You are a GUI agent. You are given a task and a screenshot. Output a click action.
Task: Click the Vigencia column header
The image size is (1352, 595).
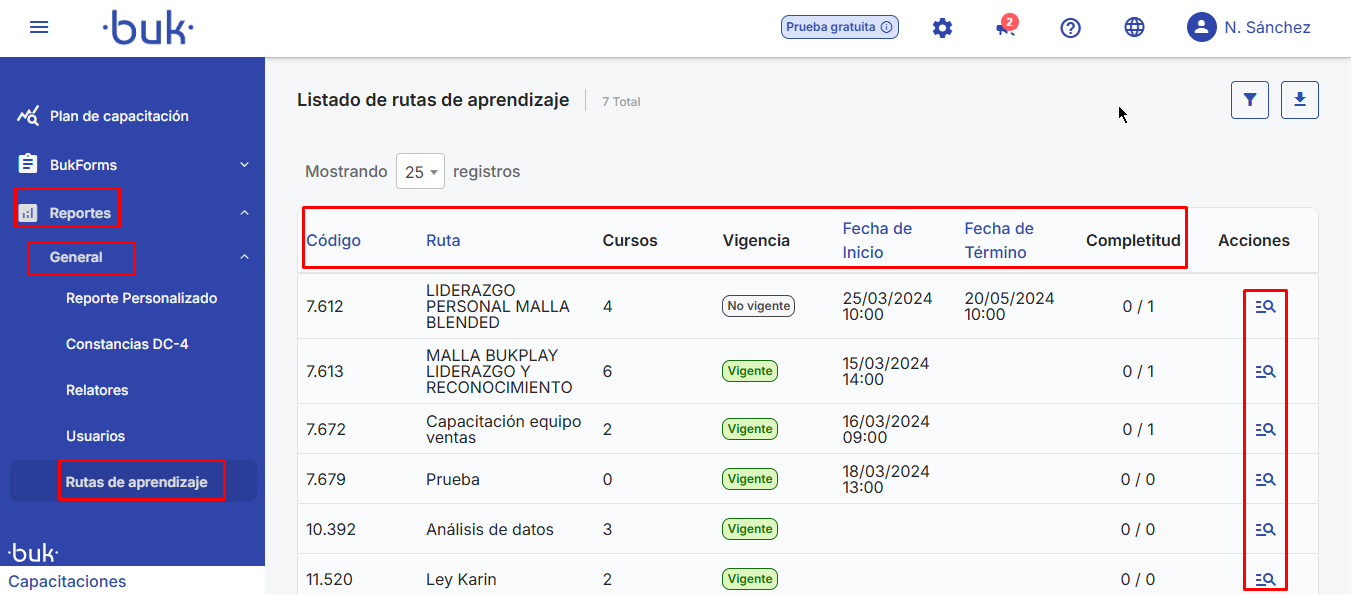pyautogui.click(x=756, y=240)
